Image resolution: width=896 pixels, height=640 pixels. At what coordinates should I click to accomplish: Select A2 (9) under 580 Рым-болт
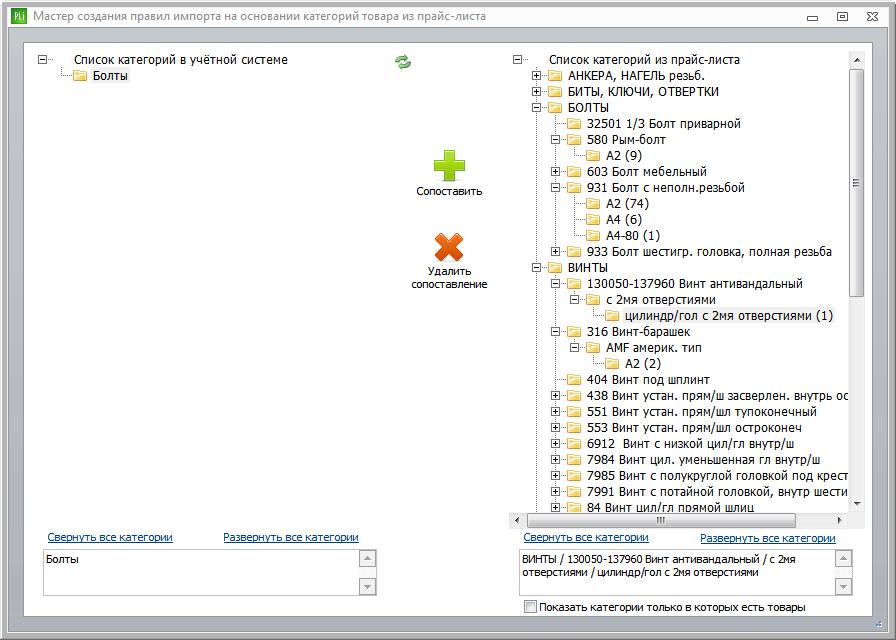[624, 155]
